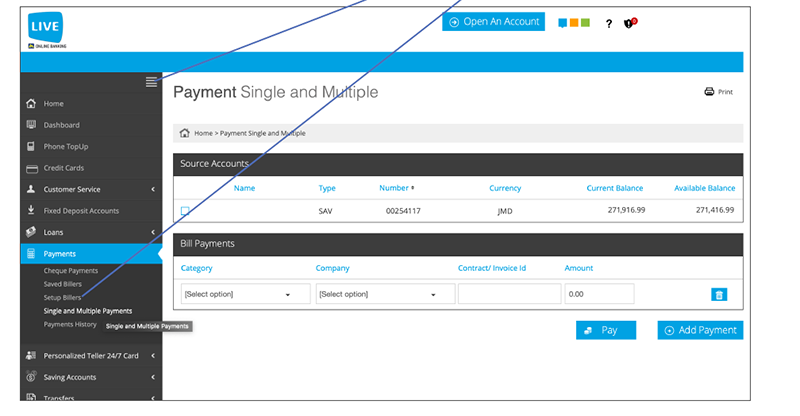Image resolution: width=800 pixels, height=416 pixels.
Task: Click the Customer Service person icon
Action: 31,189
